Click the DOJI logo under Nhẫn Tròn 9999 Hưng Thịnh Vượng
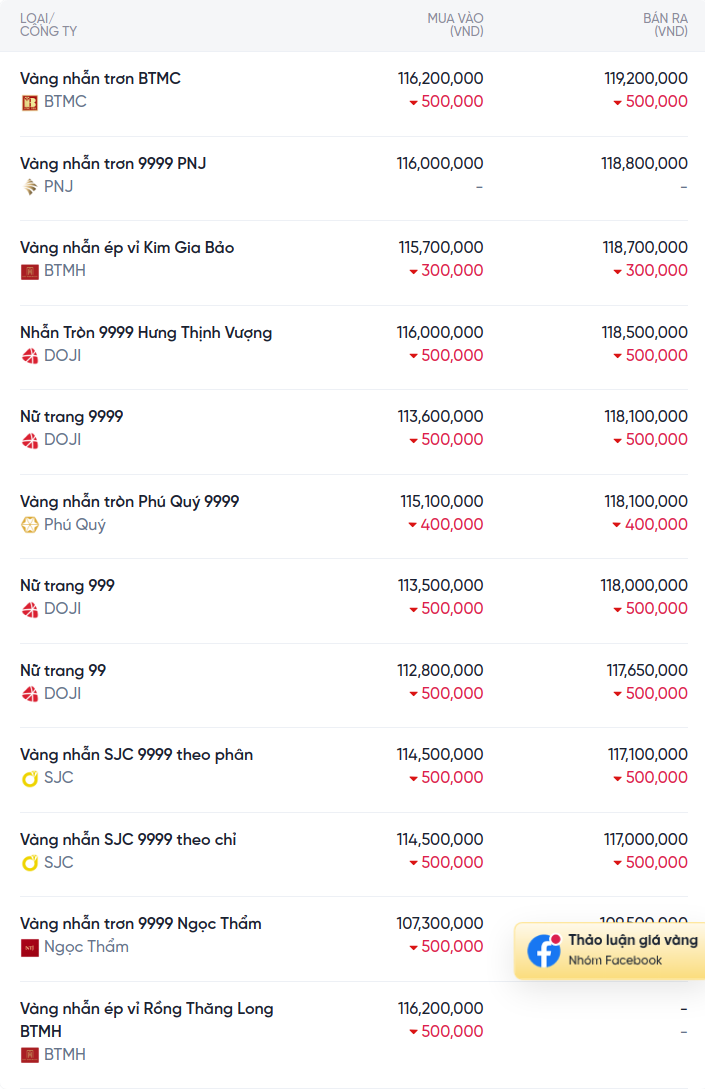This screenshot has width=705, height=1089. point(29,356)
